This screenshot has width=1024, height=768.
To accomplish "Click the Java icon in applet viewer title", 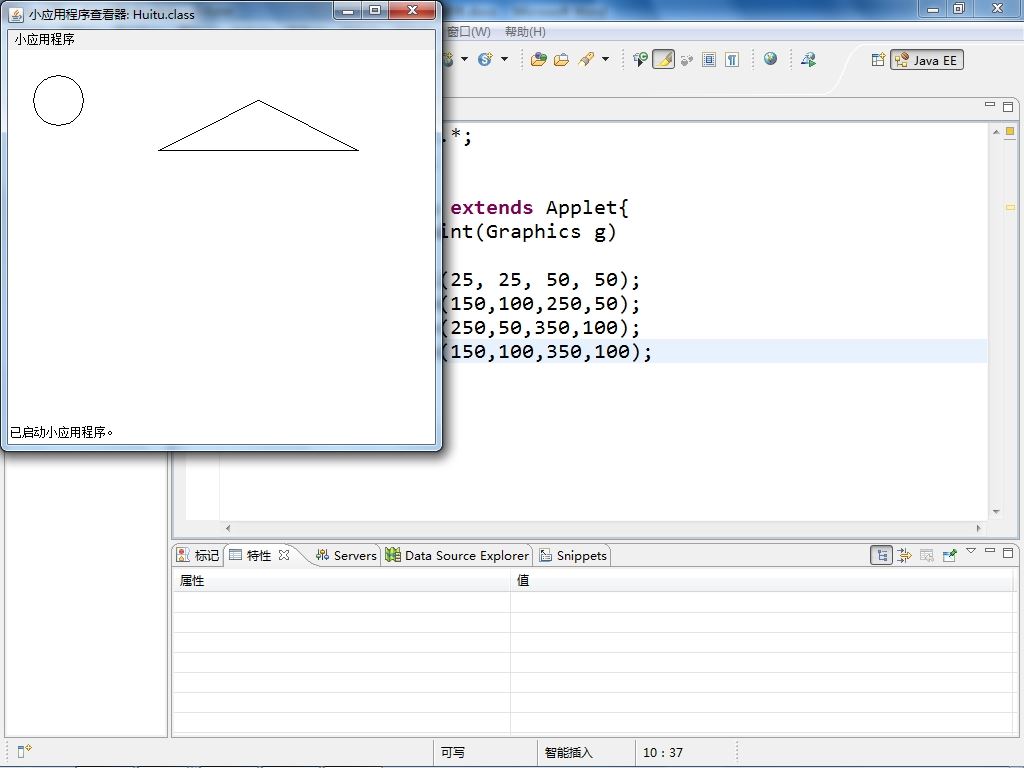I will (x=16, y=14).
